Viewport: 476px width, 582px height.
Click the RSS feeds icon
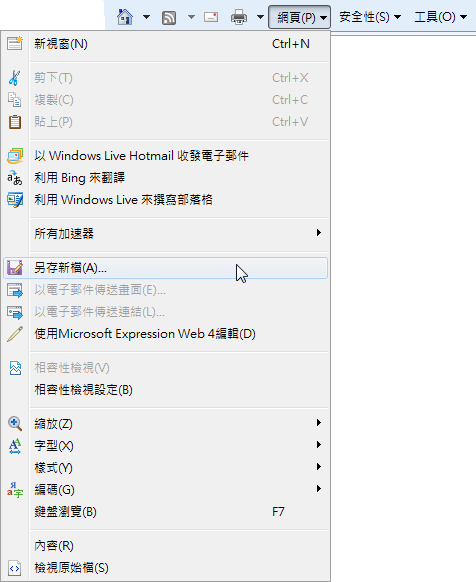point(169,17)
